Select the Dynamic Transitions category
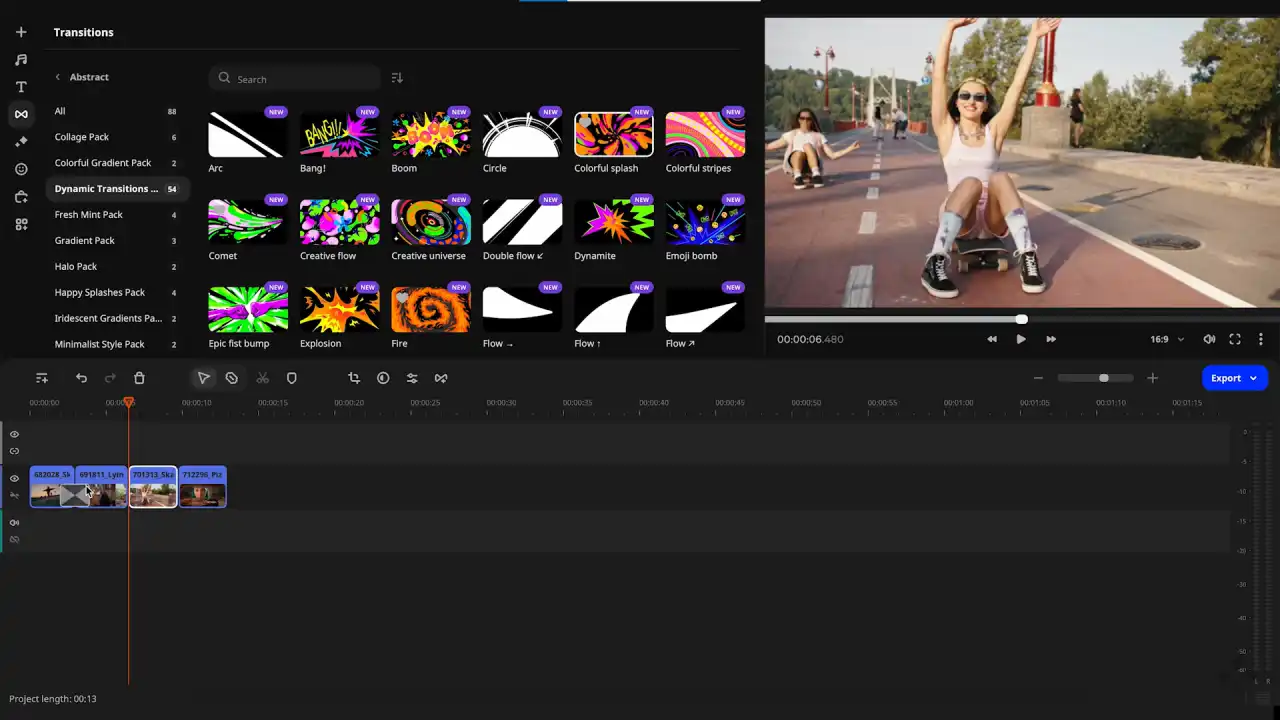Image resolution: width=1280 pixels, height=720 pixels. coord(116,189)
